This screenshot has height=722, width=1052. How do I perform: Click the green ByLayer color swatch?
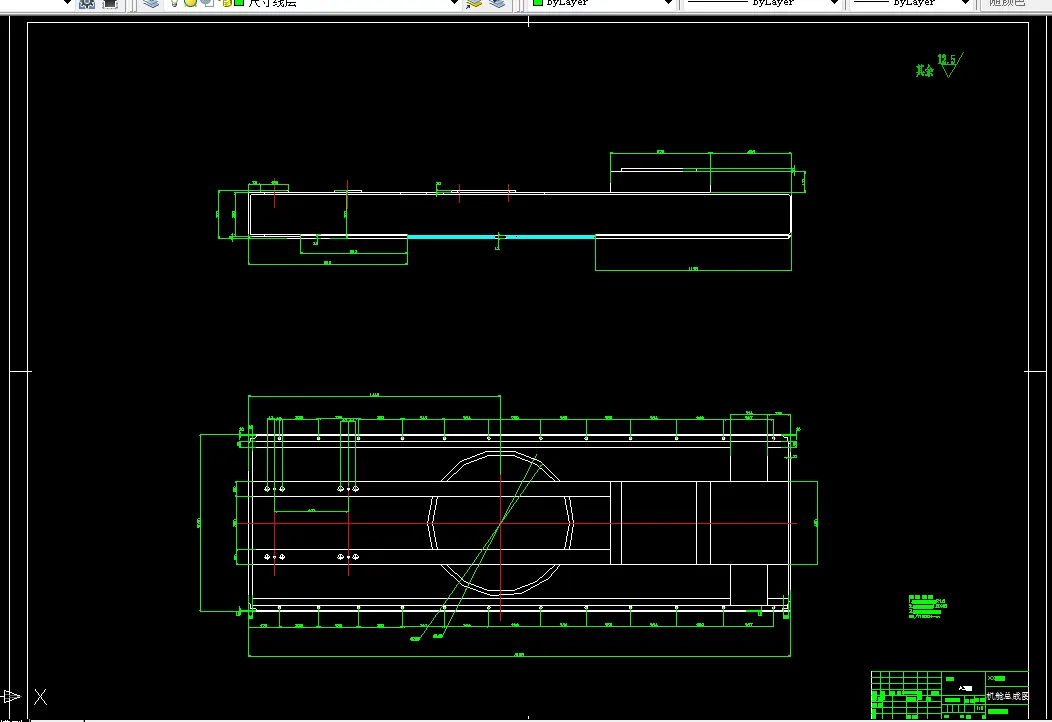[x=537, y=3]
